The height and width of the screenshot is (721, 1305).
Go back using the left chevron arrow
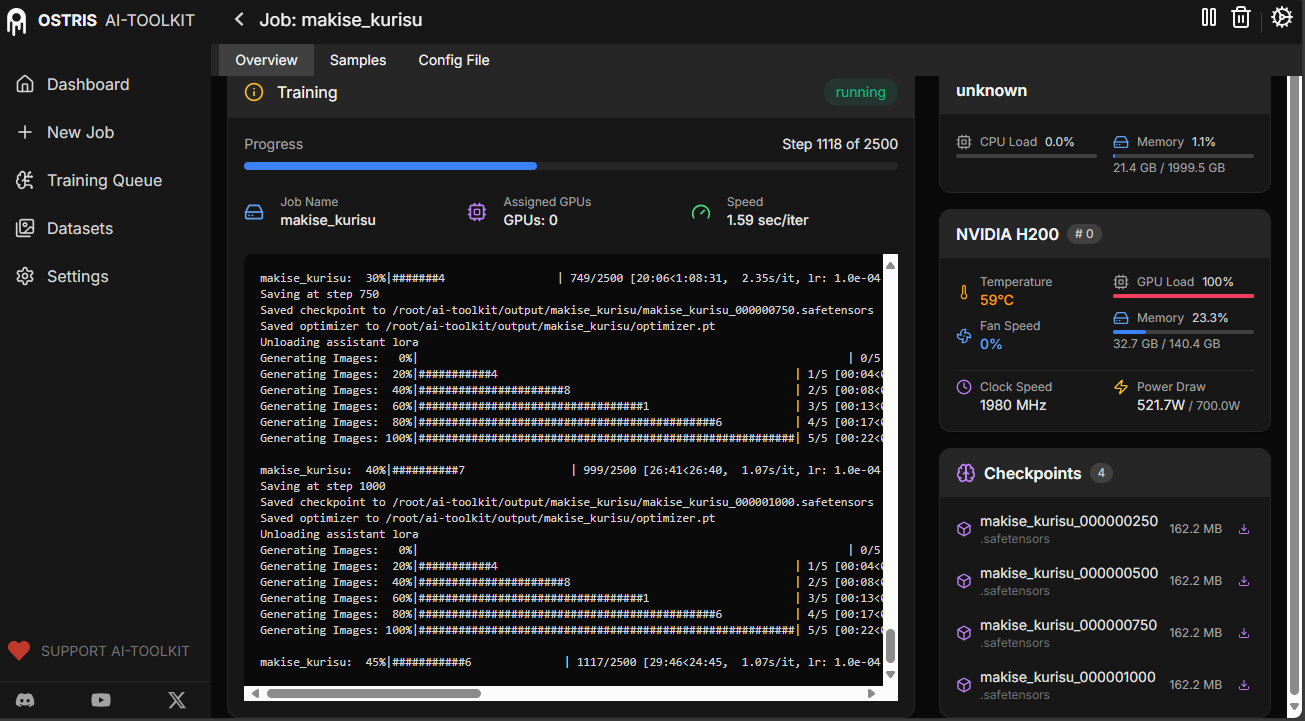click(x=239, y=20)
